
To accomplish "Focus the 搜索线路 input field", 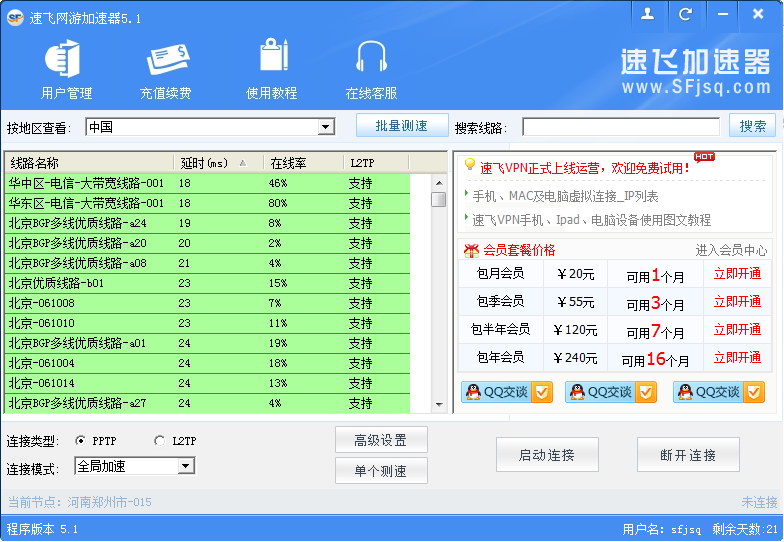I will (621, 127).
